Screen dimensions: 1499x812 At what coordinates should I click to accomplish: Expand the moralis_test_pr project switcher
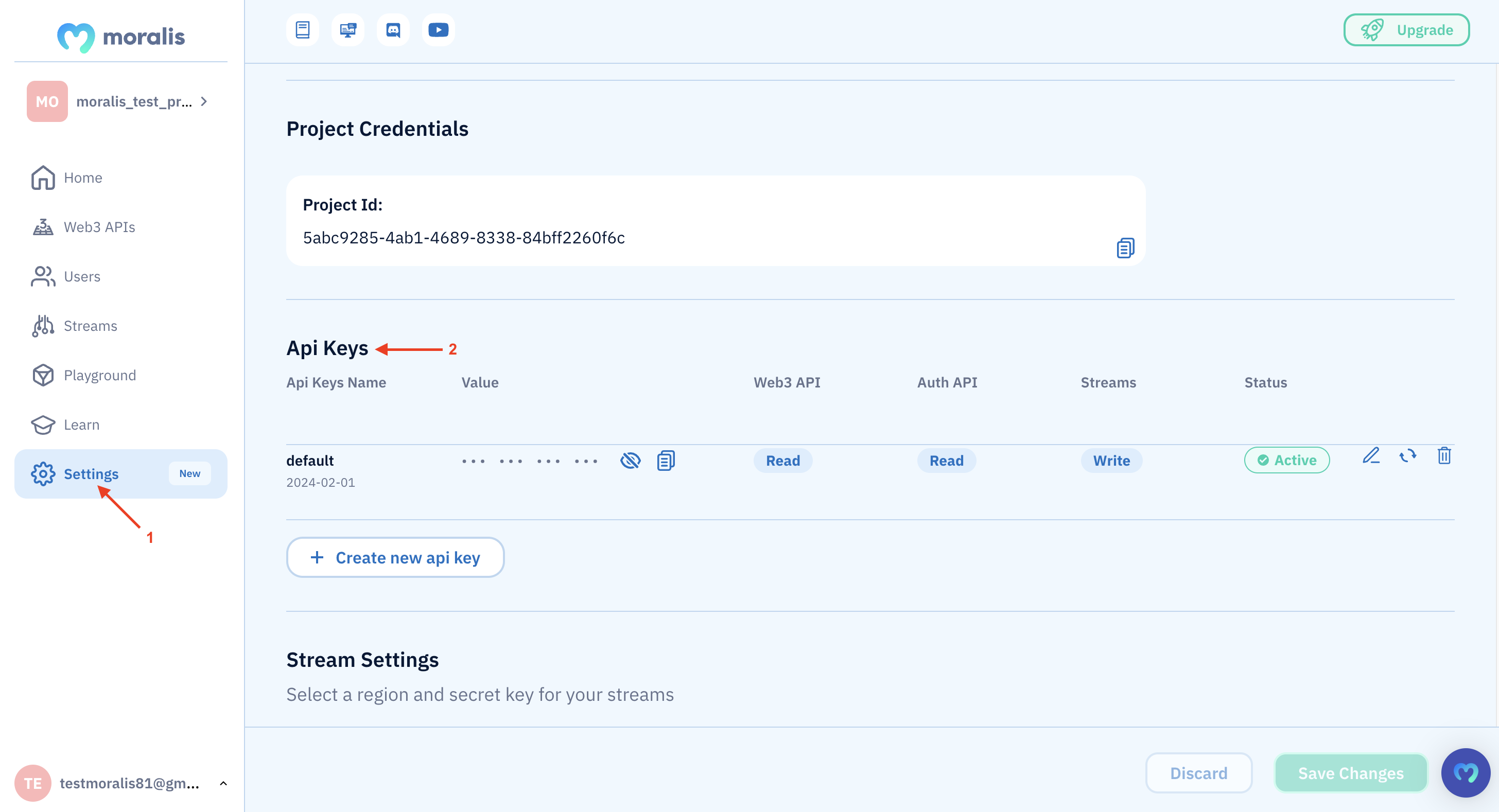pyautogui.click(x=204, y=101)
